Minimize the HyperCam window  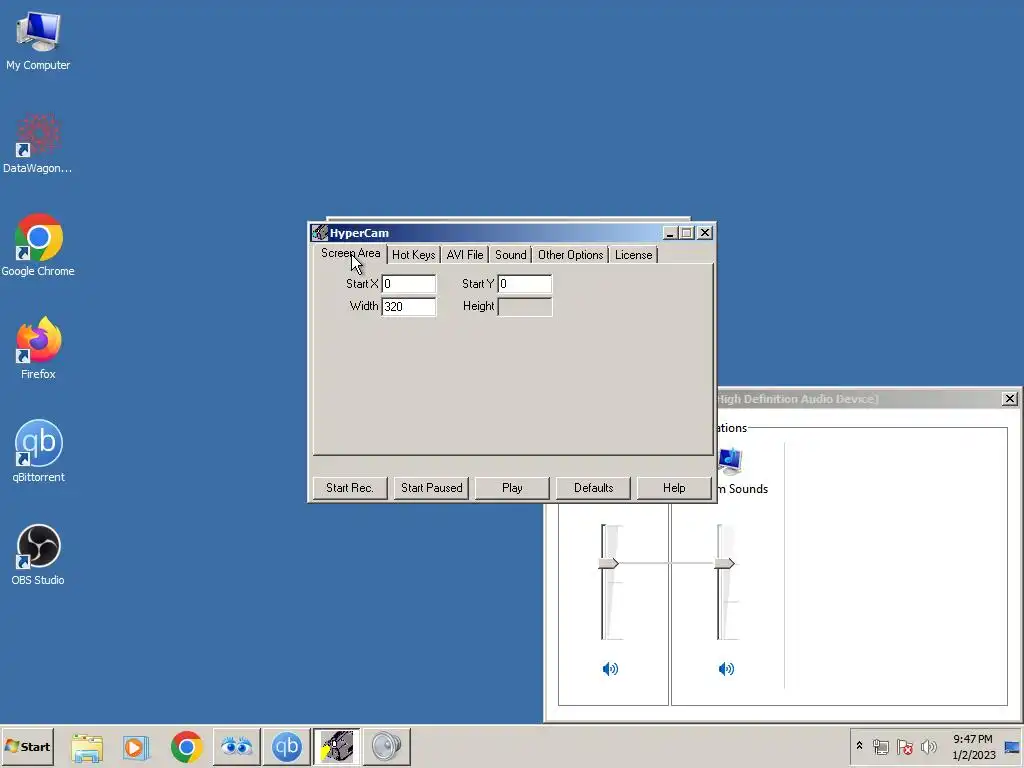pyautogui.click(x=670, y=233)
